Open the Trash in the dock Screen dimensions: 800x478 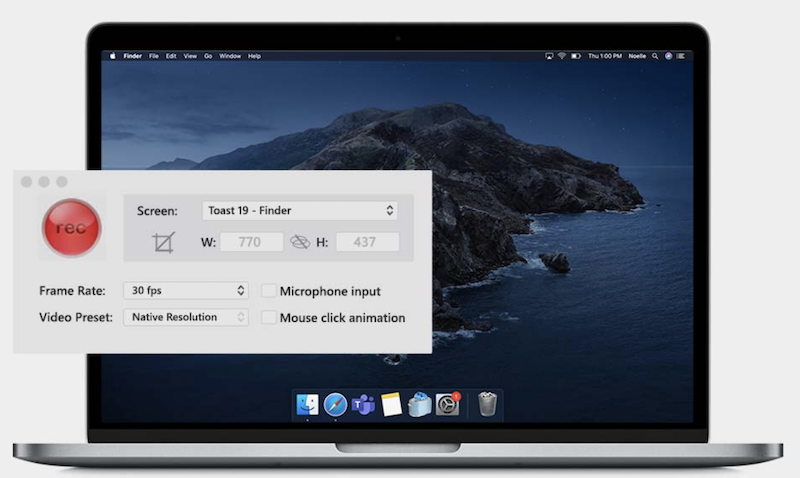click(487, 404)
